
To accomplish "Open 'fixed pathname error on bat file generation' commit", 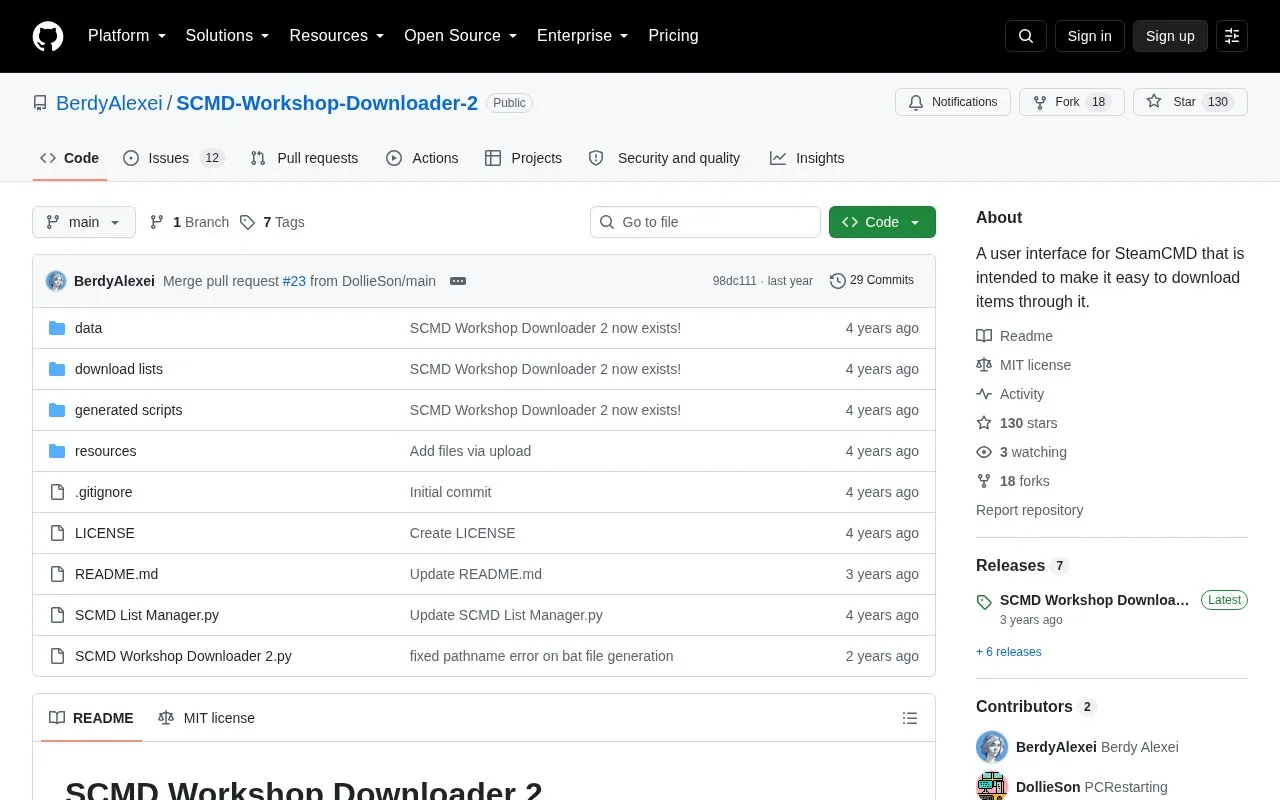I will tap(541, 656).
